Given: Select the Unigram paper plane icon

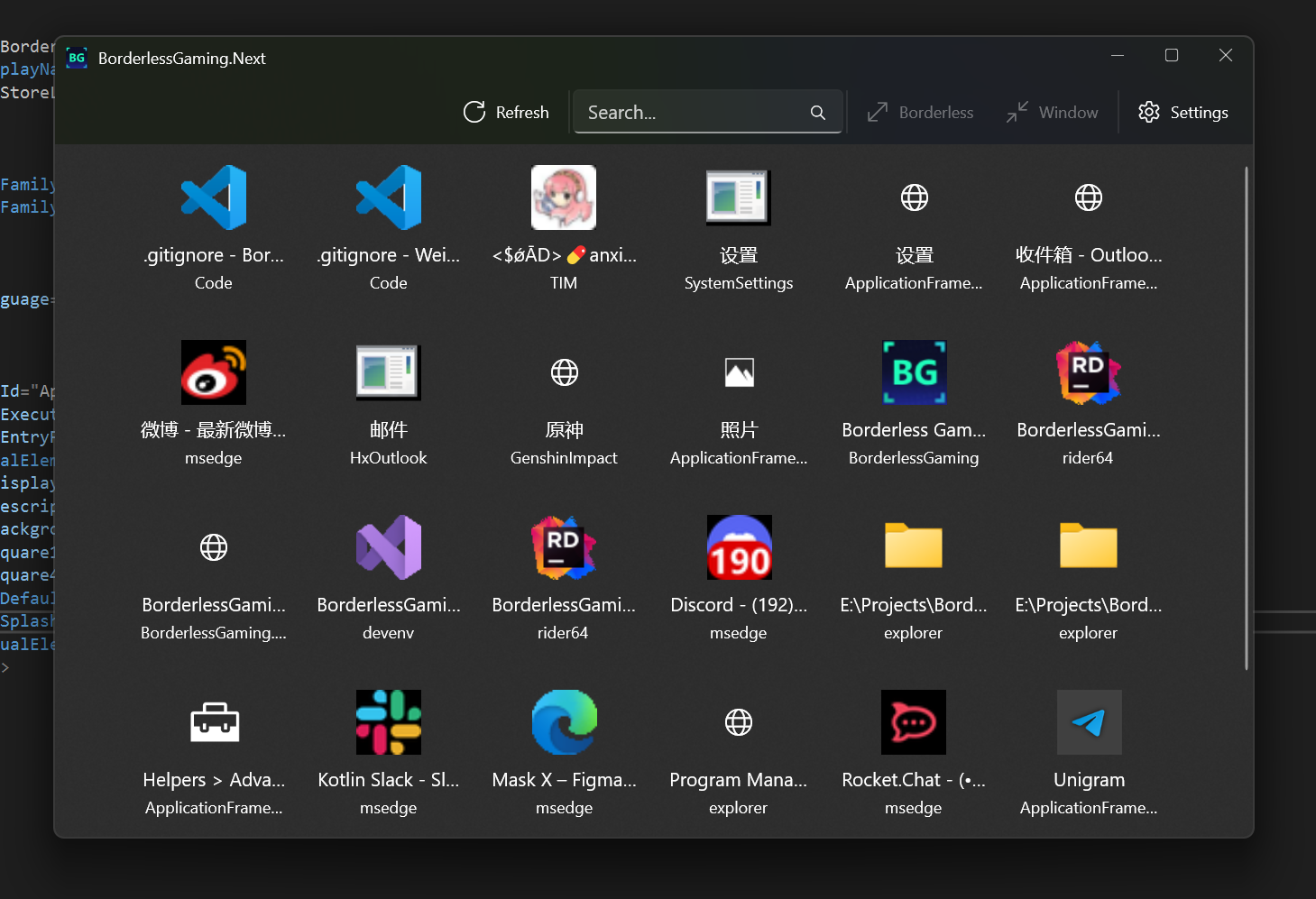Looking at the screenshot, I should click(1089, 722).
